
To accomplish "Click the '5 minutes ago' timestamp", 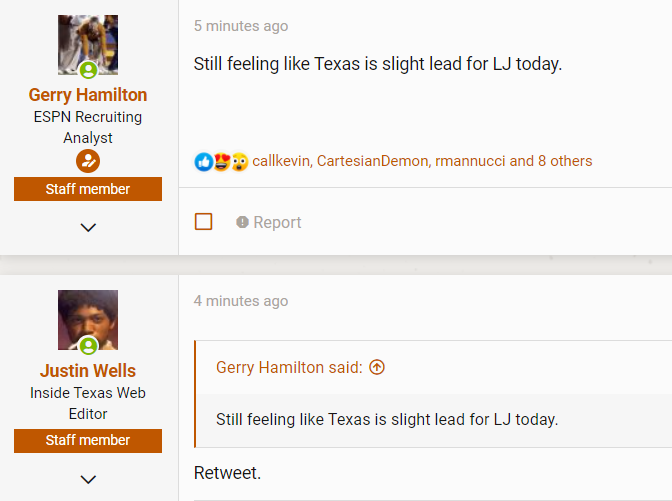I will (240, 26).
